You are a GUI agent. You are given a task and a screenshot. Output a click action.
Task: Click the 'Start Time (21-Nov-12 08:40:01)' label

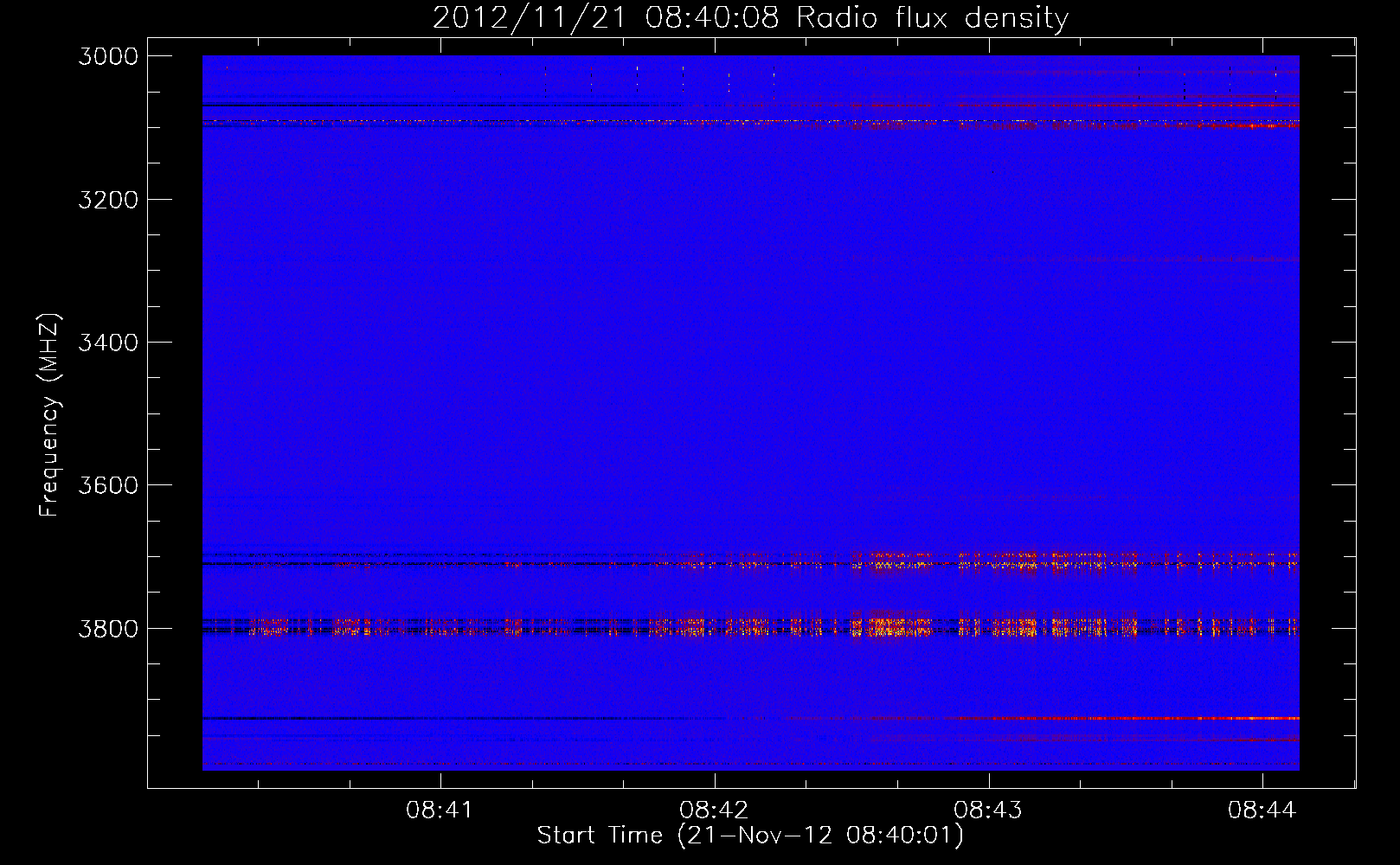click(x=750, y=836)
